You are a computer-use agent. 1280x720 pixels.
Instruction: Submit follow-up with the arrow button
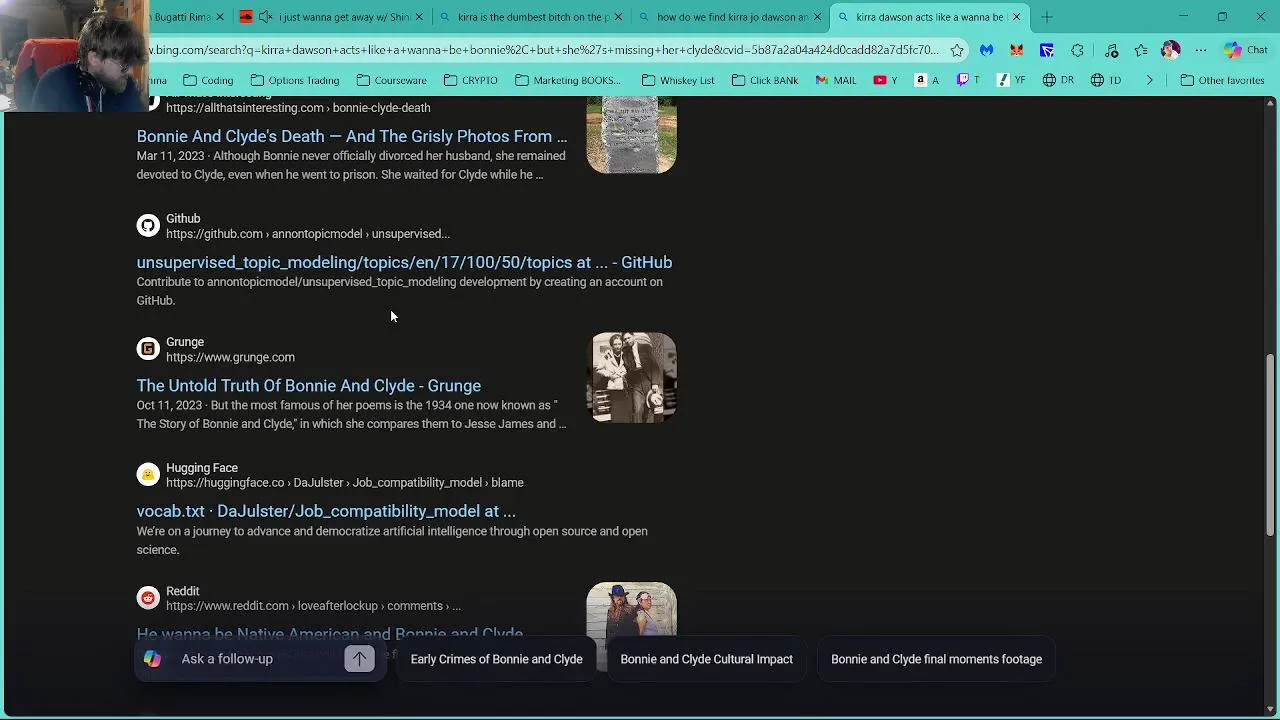[x=359, y=659]
